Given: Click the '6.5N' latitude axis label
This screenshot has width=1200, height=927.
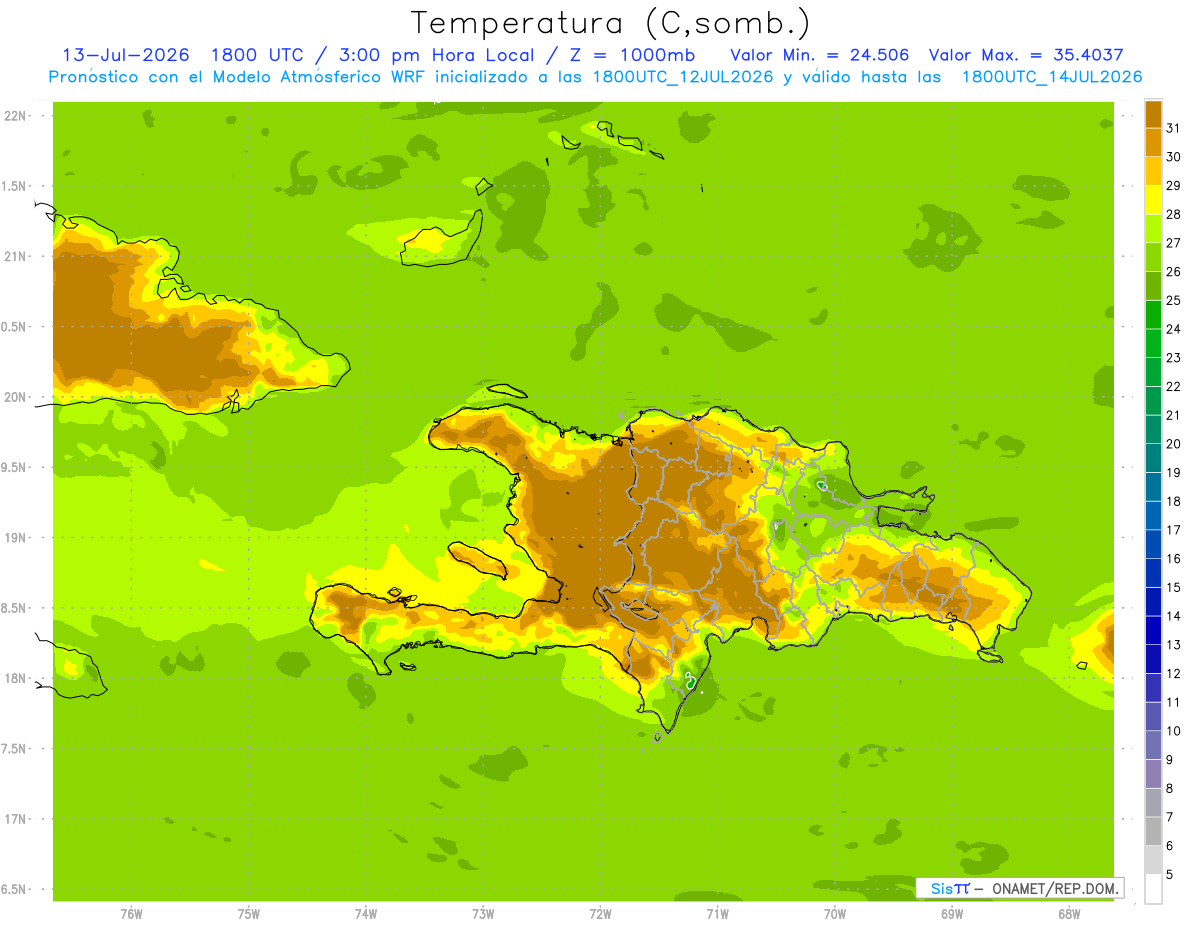Looking at the screenshot, I should [x=15, y=889].
